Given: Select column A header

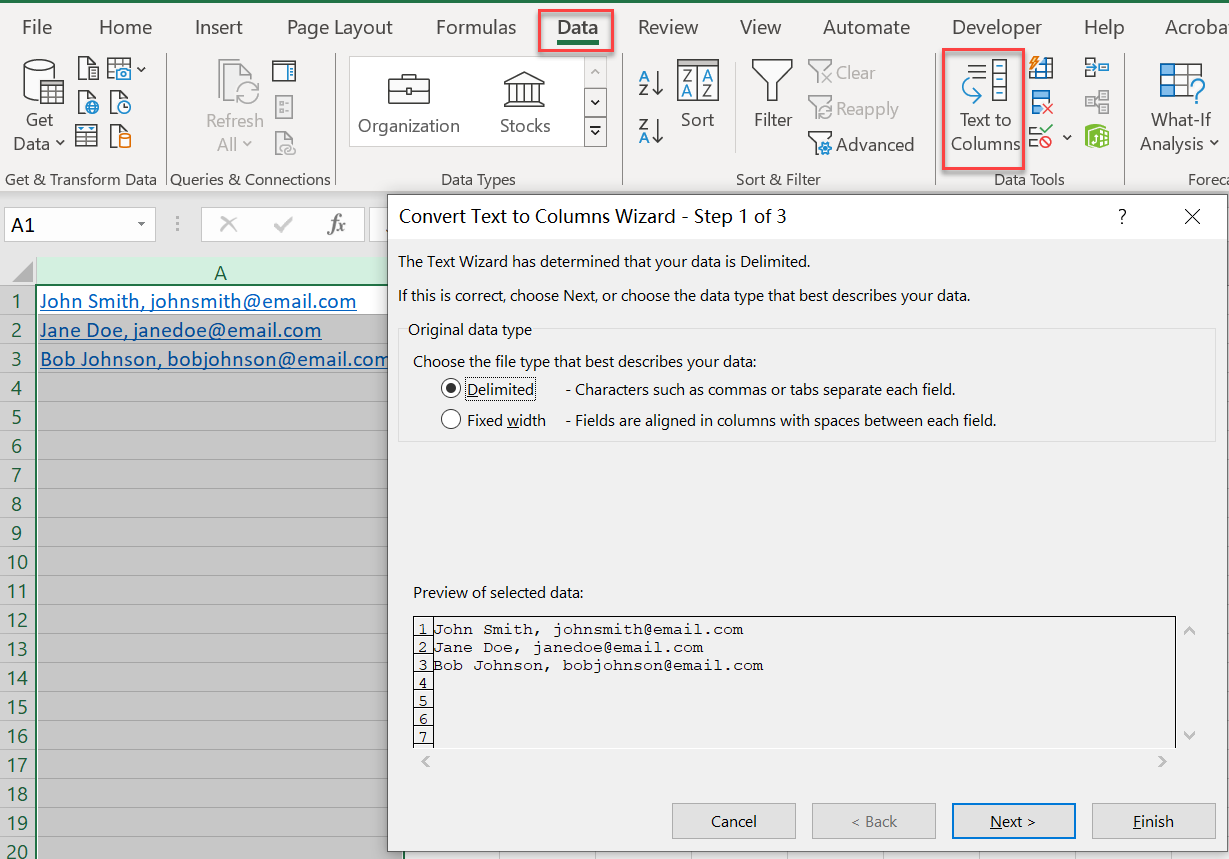Looking at the screenshot, I should point(220,273).
